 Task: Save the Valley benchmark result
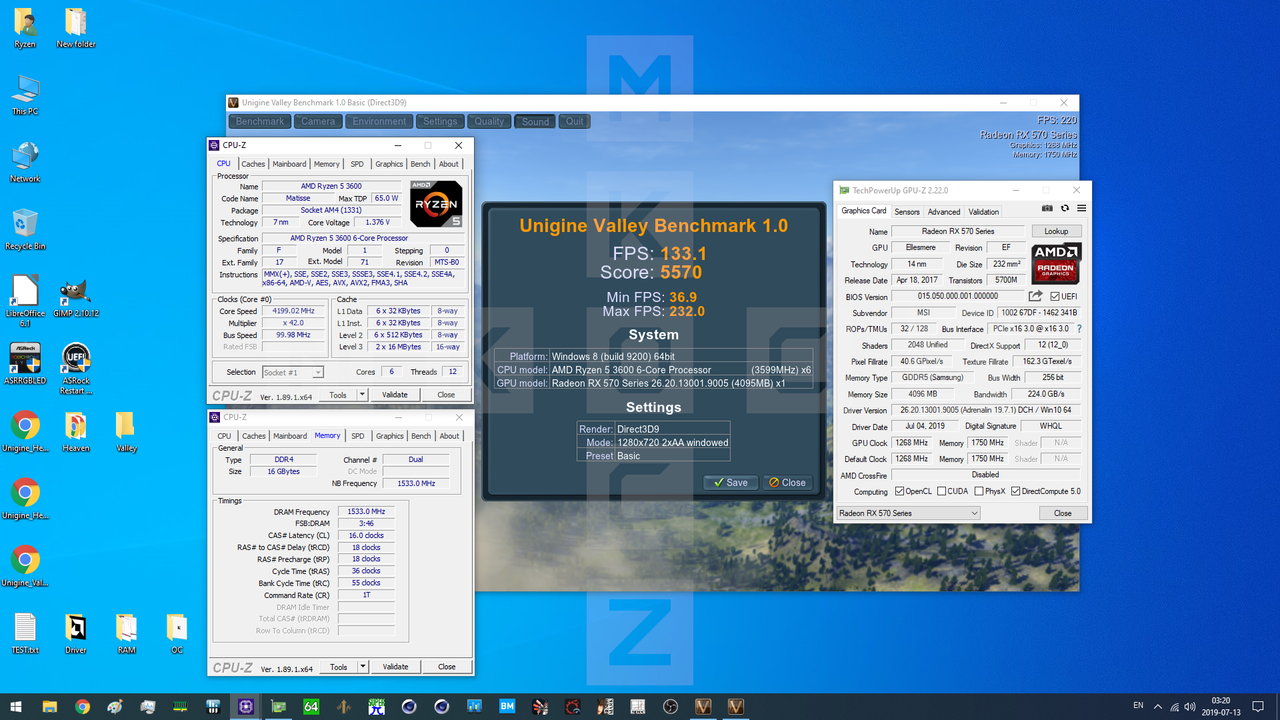point(731,482)
